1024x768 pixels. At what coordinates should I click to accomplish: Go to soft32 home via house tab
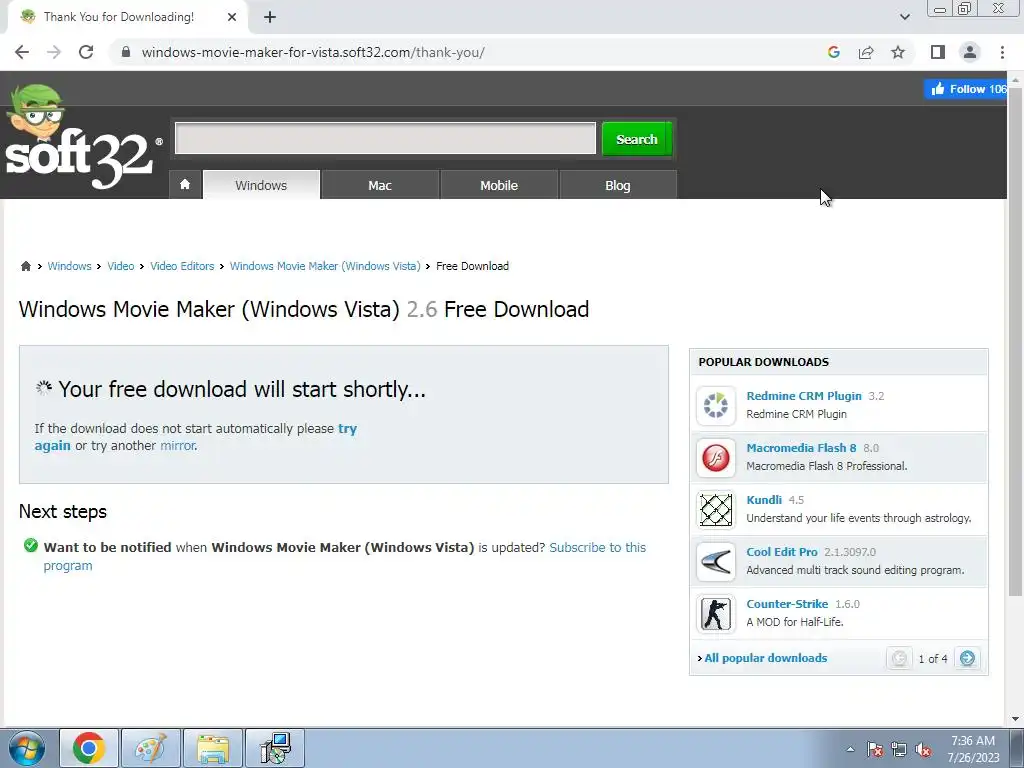click(185, 185)
